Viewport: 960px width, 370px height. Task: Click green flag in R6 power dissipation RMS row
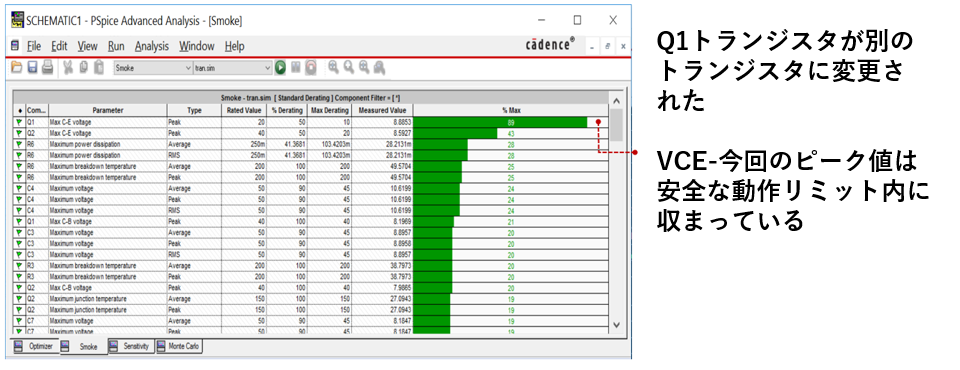click(19, 155)
